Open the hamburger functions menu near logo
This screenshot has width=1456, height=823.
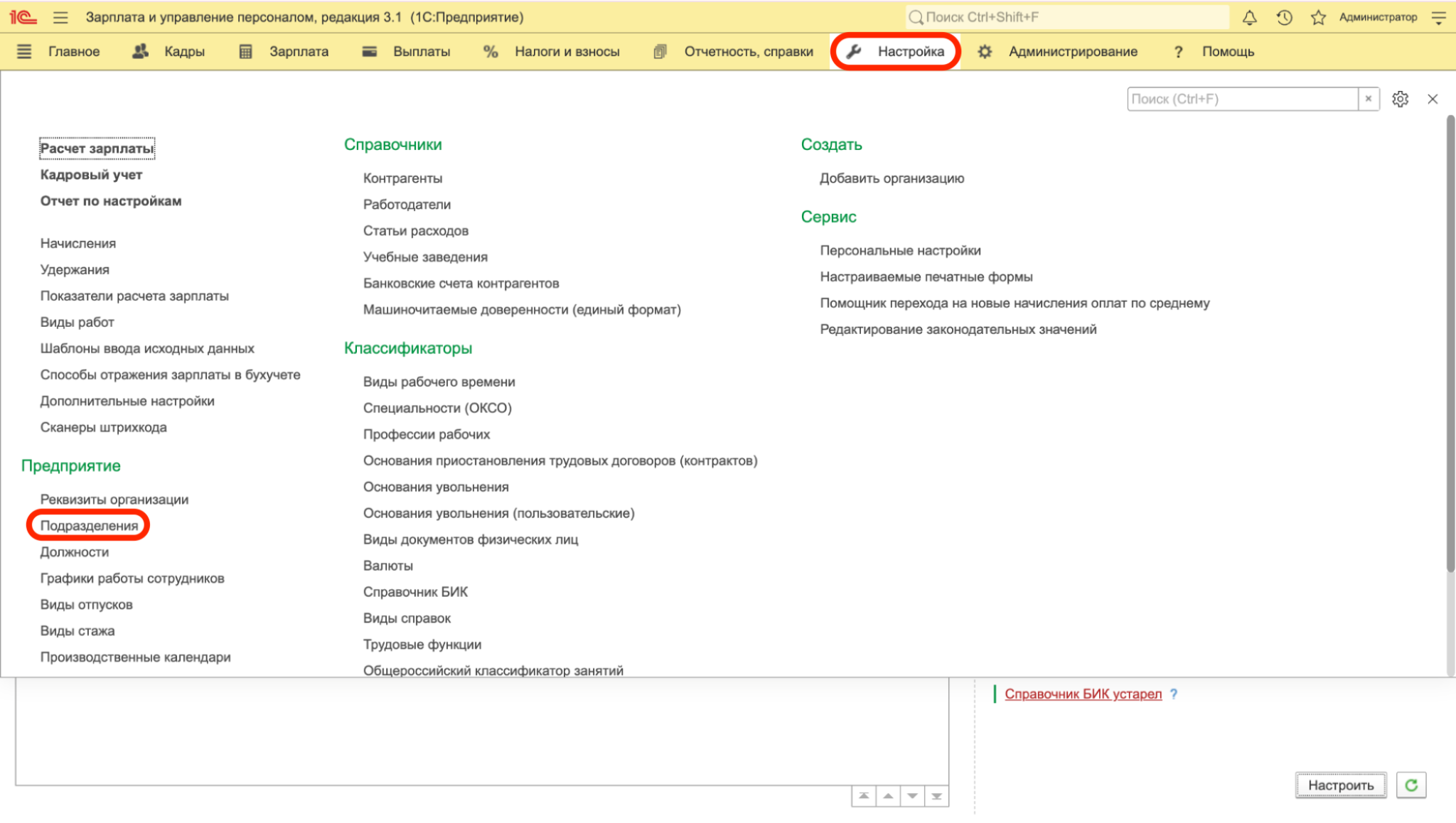(60, 17)
